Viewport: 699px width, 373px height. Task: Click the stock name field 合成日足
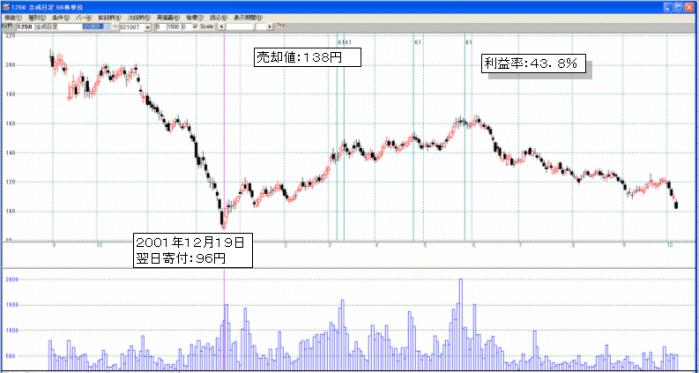pos(58,27)
